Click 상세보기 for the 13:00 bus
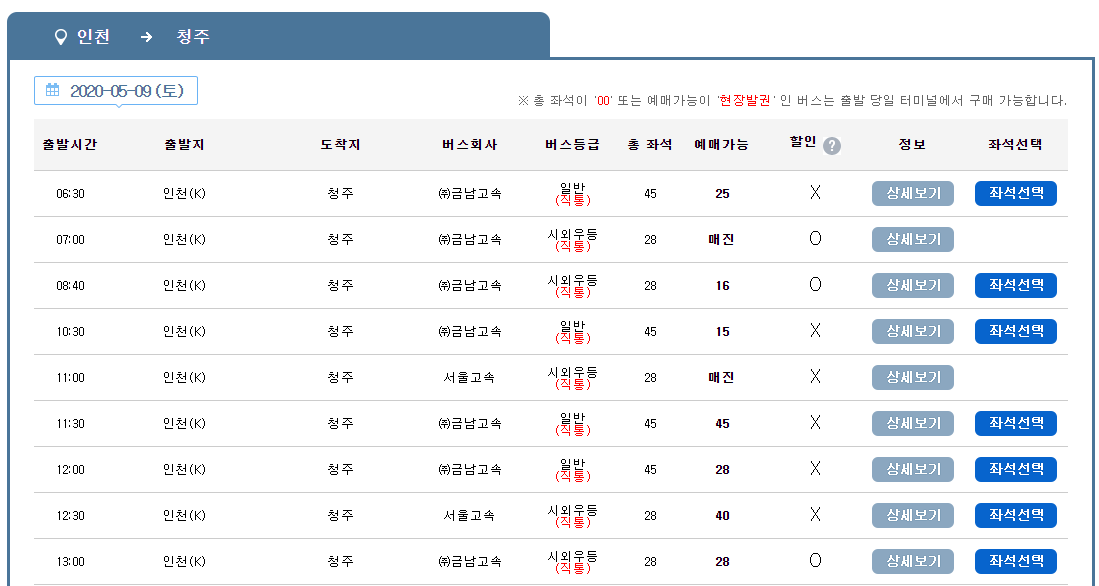The image size is (1099, 586). [913, 561]
